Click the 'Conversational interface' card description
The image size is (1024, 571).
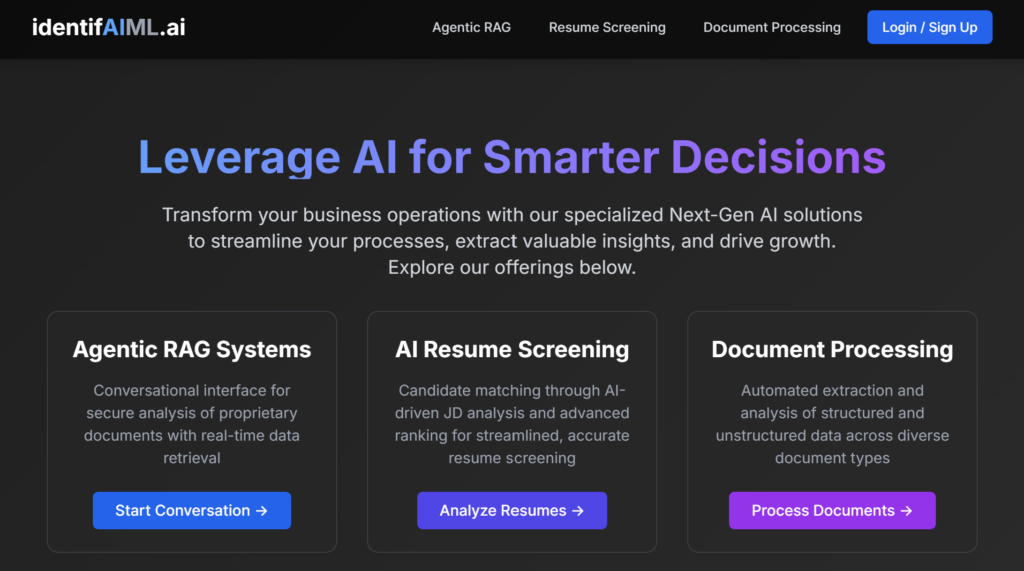(x=192, y=424)
